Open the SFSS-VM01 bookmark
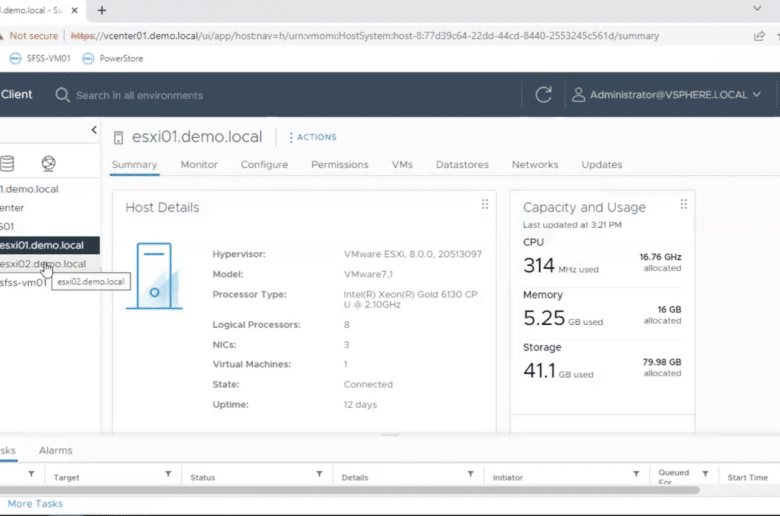 (40, 58)
